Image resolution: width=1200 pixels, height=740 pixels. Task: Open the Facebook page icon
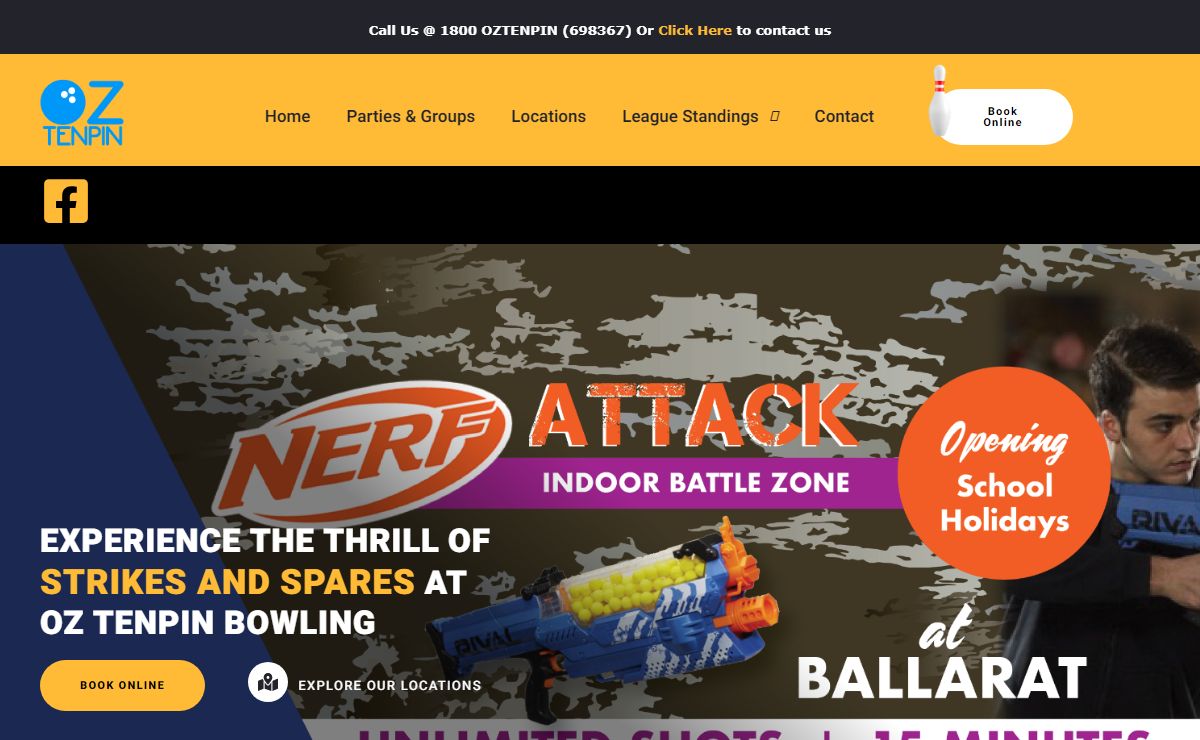pos(66,201)
